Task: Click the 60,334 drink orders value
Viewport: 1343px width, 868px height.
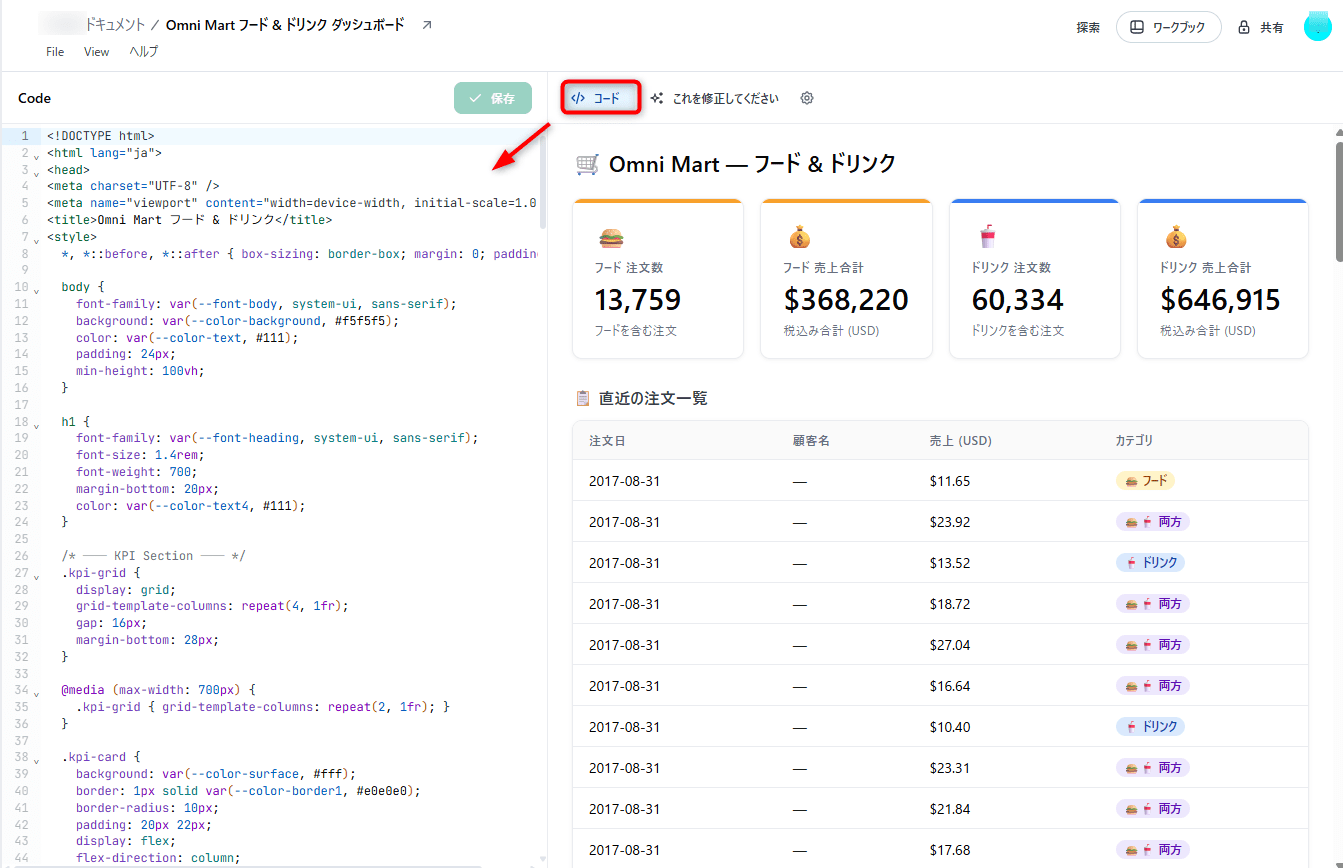Action: (x=1017, y=300)
